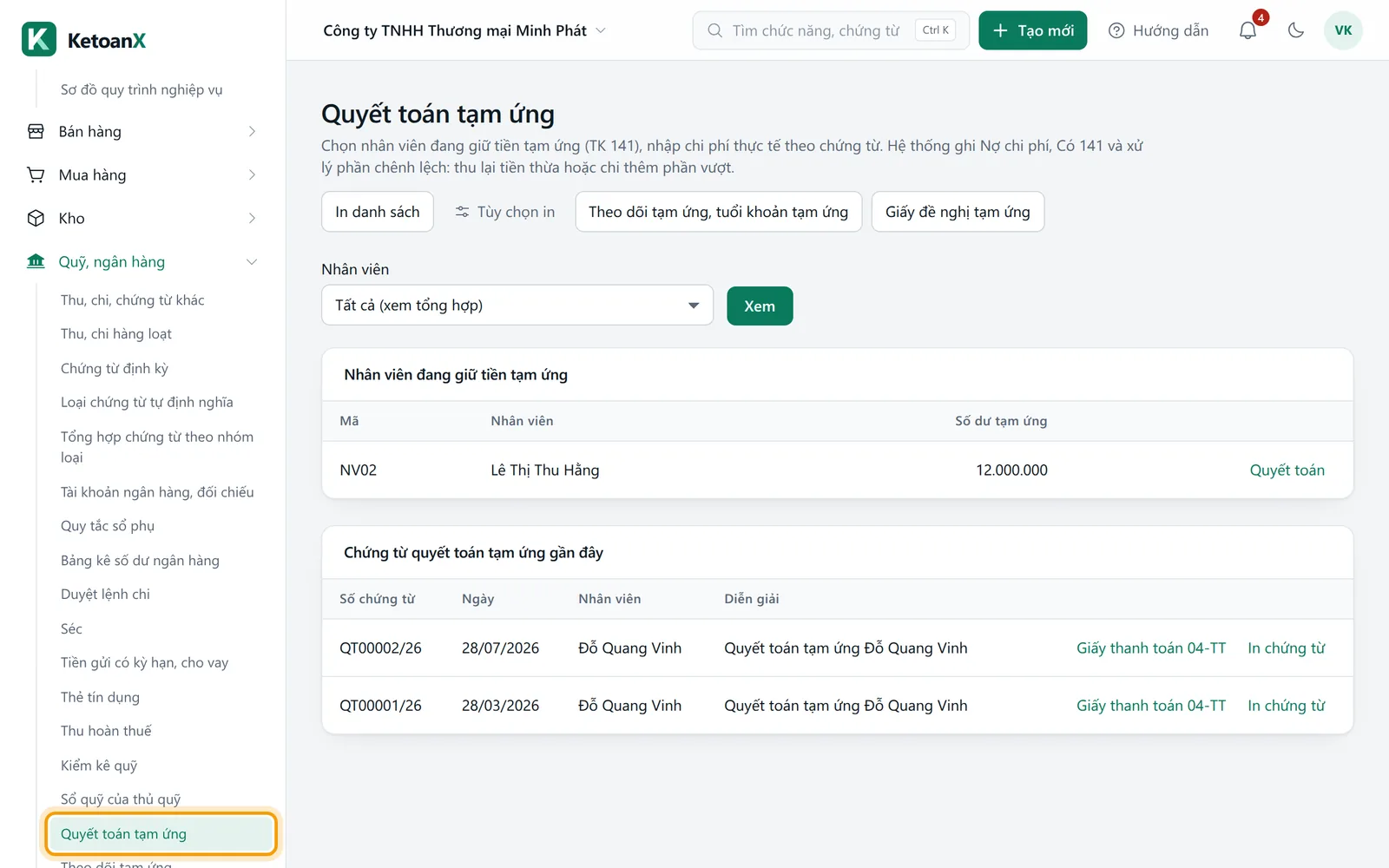The image size is (1389, 868).
Task: Click the green Xem button
Action: [x=760, y=306]
